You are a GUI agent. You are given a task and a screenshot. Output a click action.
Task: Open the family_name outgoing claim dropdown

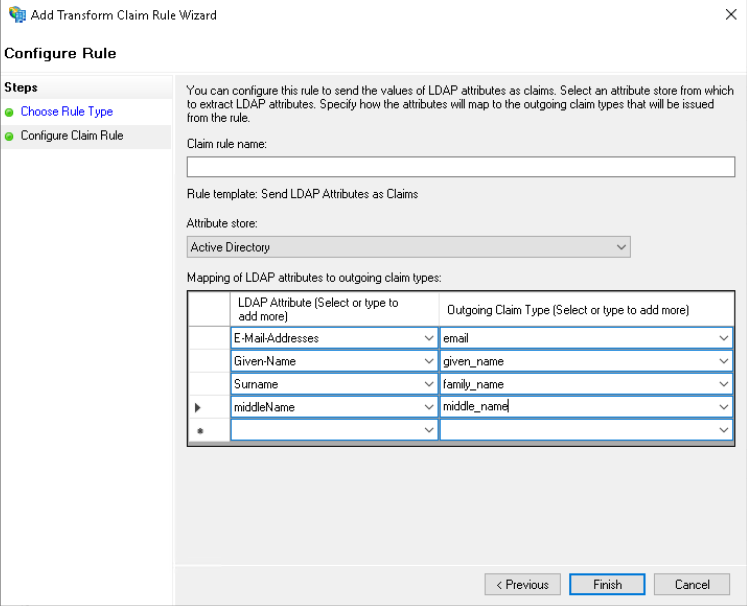(723, 384)
